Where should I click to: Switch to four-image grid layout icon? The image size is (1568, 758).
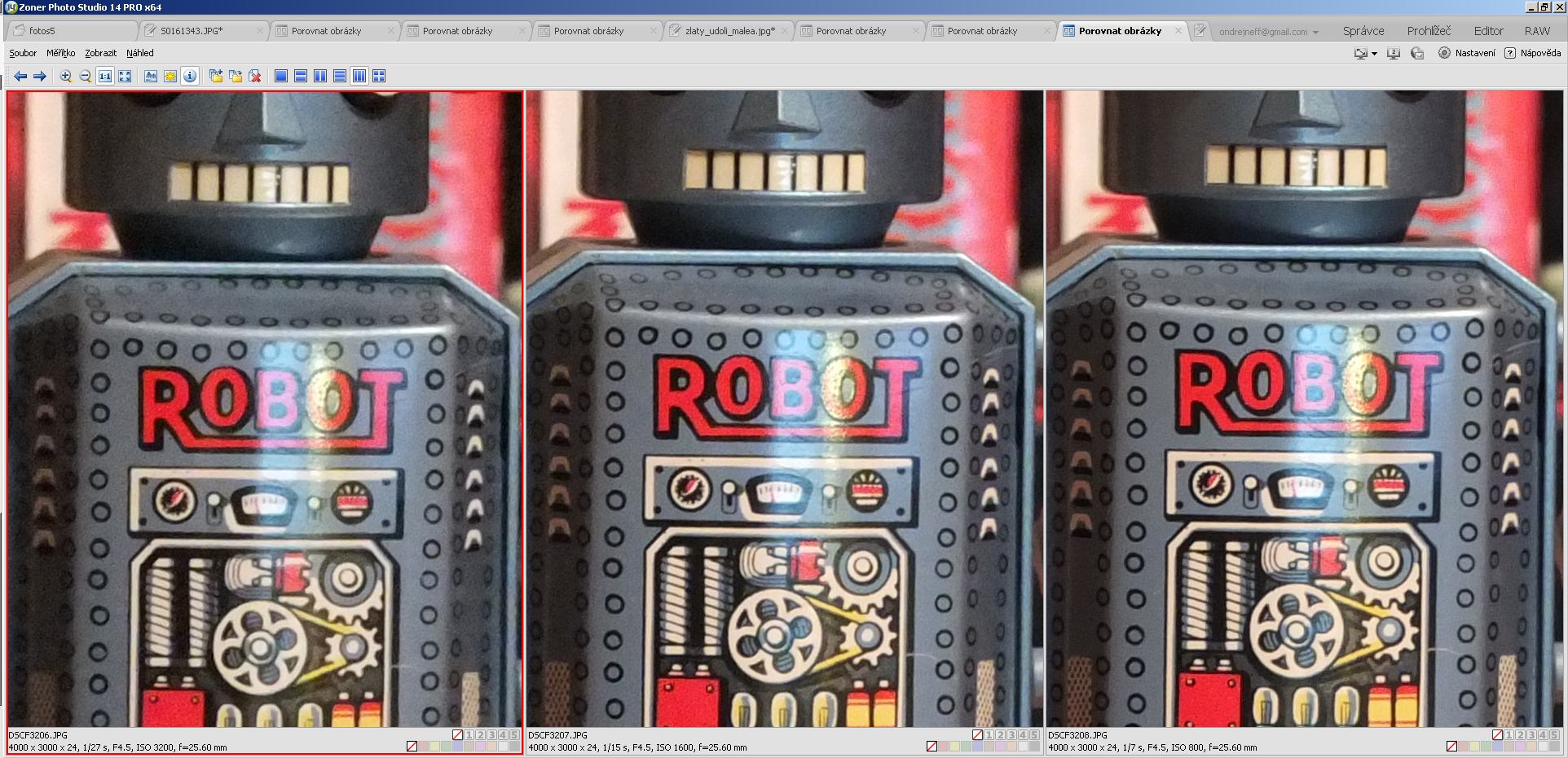(379, 76)
